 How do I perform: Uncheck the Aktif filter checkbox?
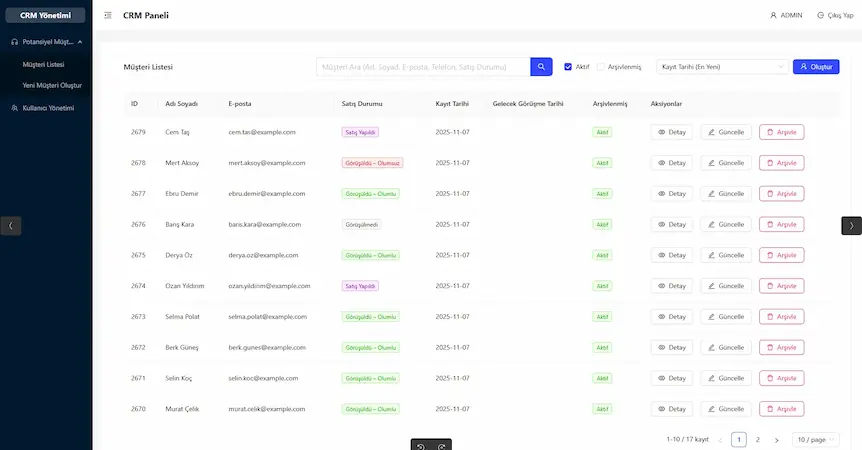tap(568, 67)
